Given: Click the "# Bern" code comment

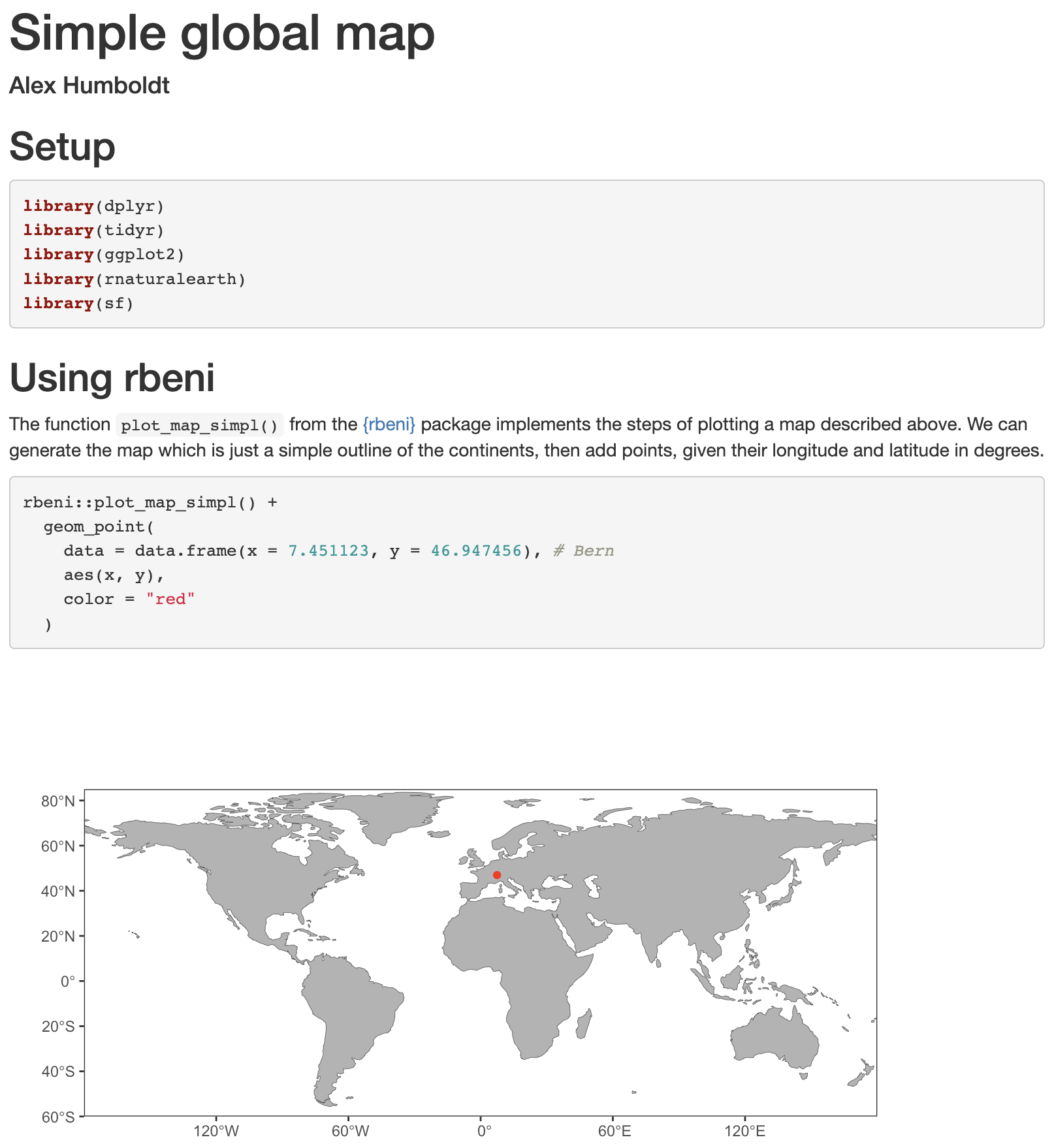Looking at the screenshot, I should (583, 551).
